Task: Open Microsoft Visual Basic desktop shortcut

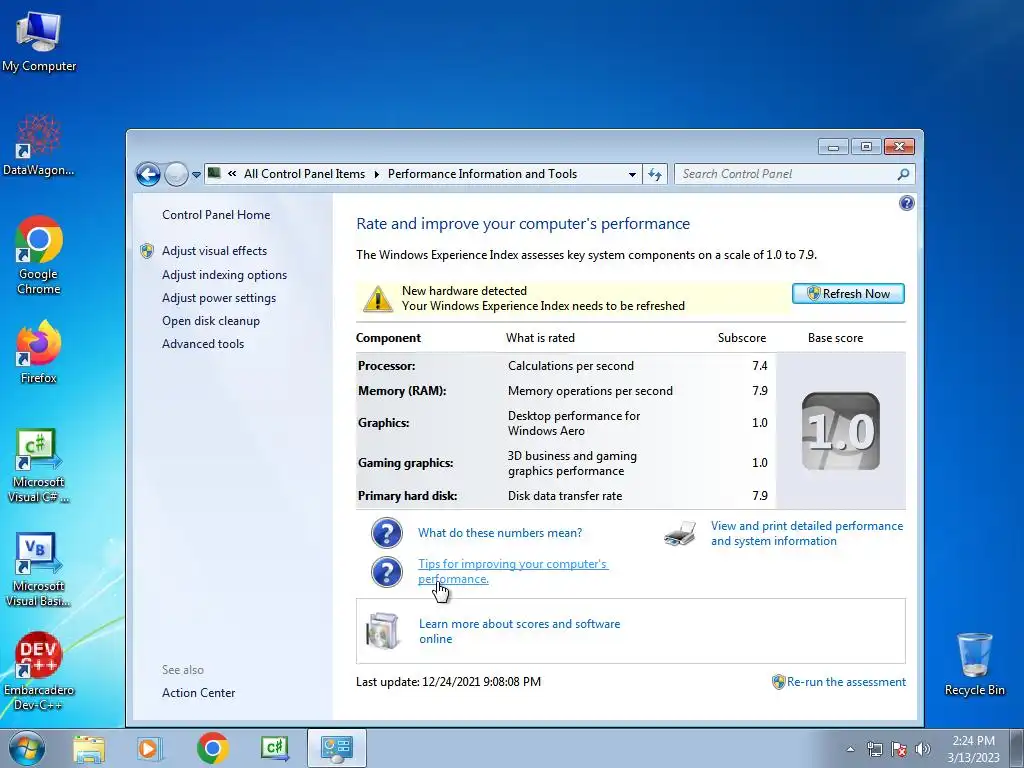Action: click(39, 570)
